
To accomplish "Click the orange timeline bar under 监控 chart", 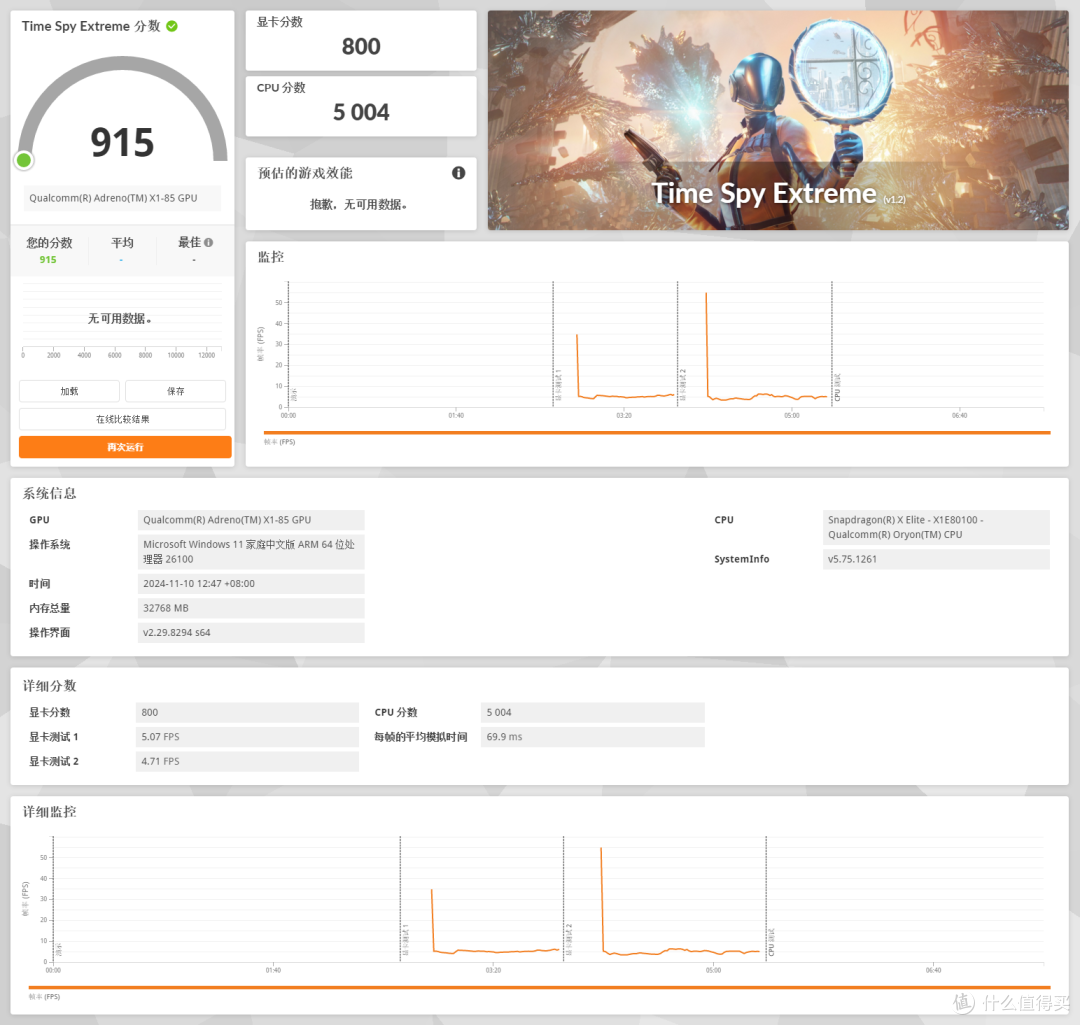I will (x=657, y=433).
